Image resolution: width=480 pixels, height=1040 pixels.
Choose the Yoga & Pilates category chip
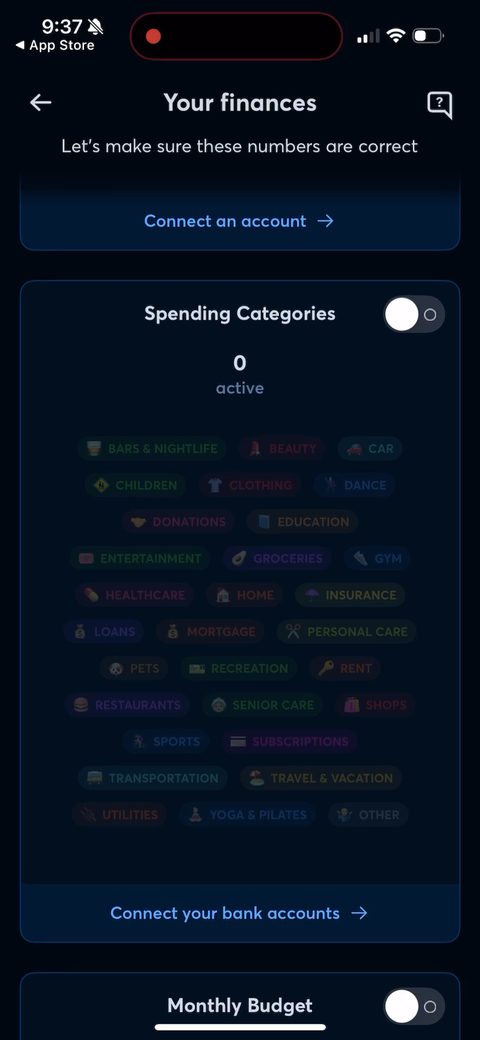pos(247,814)
